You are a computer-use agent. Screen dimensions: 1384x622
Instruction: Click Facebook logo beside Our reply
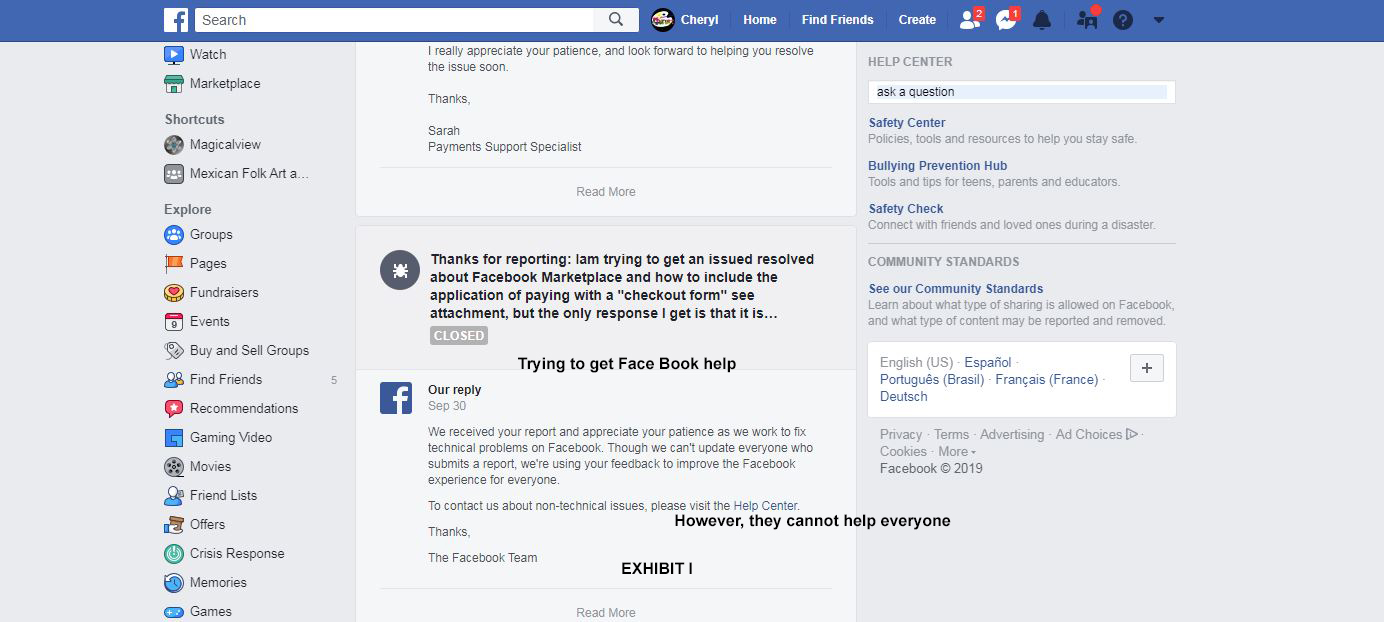[396, 397]
